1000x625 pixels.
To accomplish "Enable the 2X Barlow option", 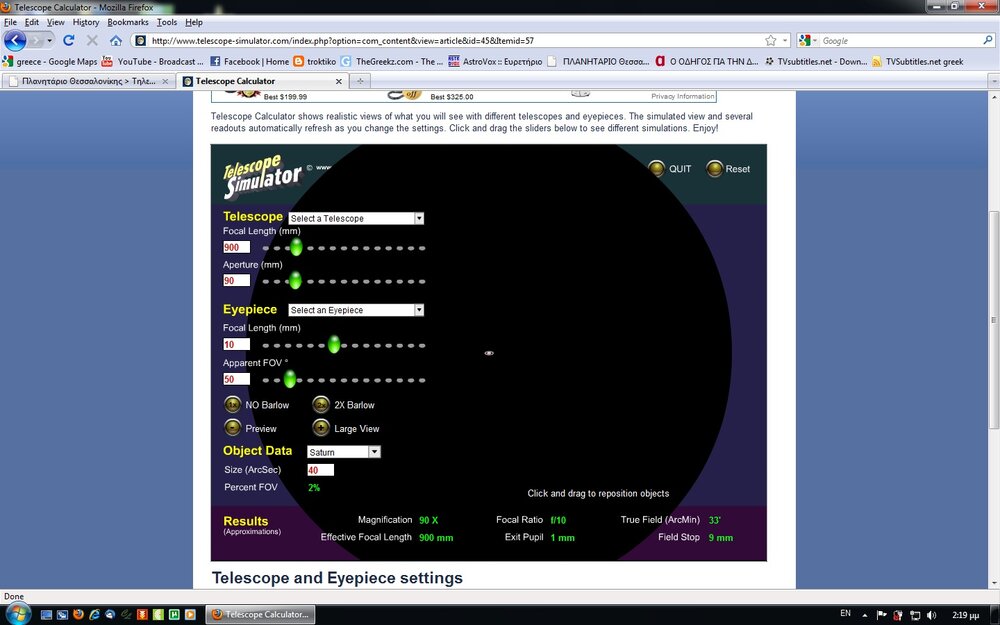I will tap(321, 405).
